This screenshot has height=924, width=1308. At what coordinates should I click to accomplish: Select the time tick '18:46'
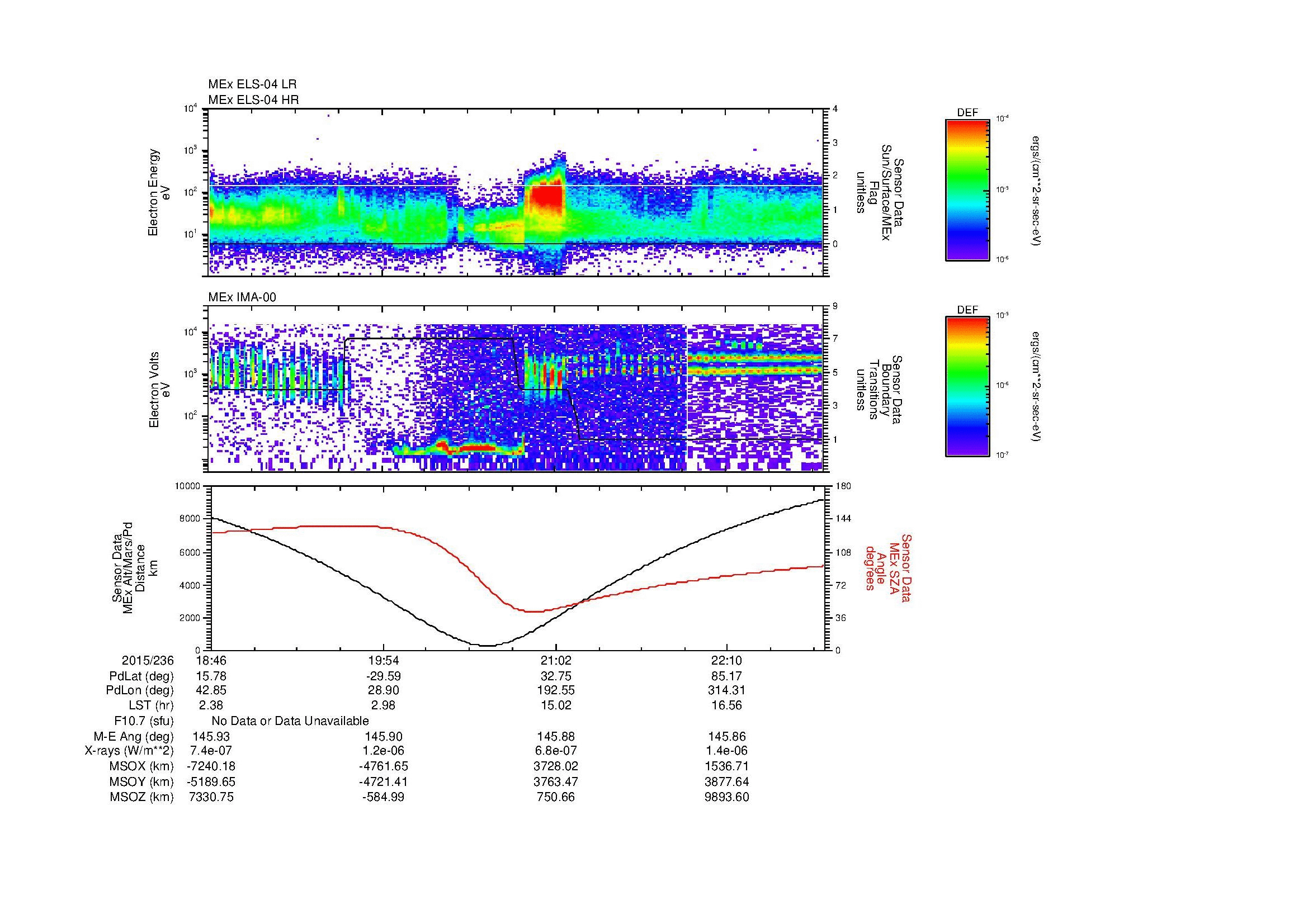point(211,660)
